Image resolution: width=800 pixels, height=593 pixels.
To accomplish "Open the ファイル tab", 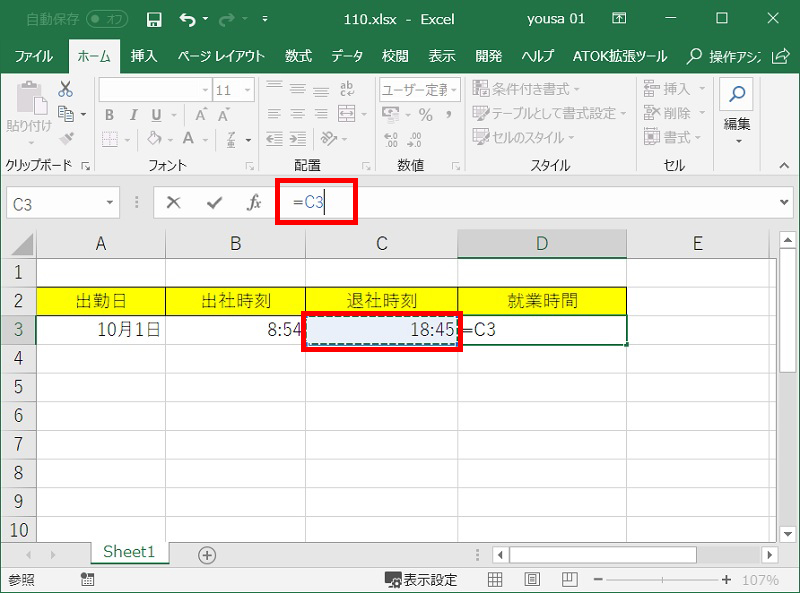I will point(34,56).
